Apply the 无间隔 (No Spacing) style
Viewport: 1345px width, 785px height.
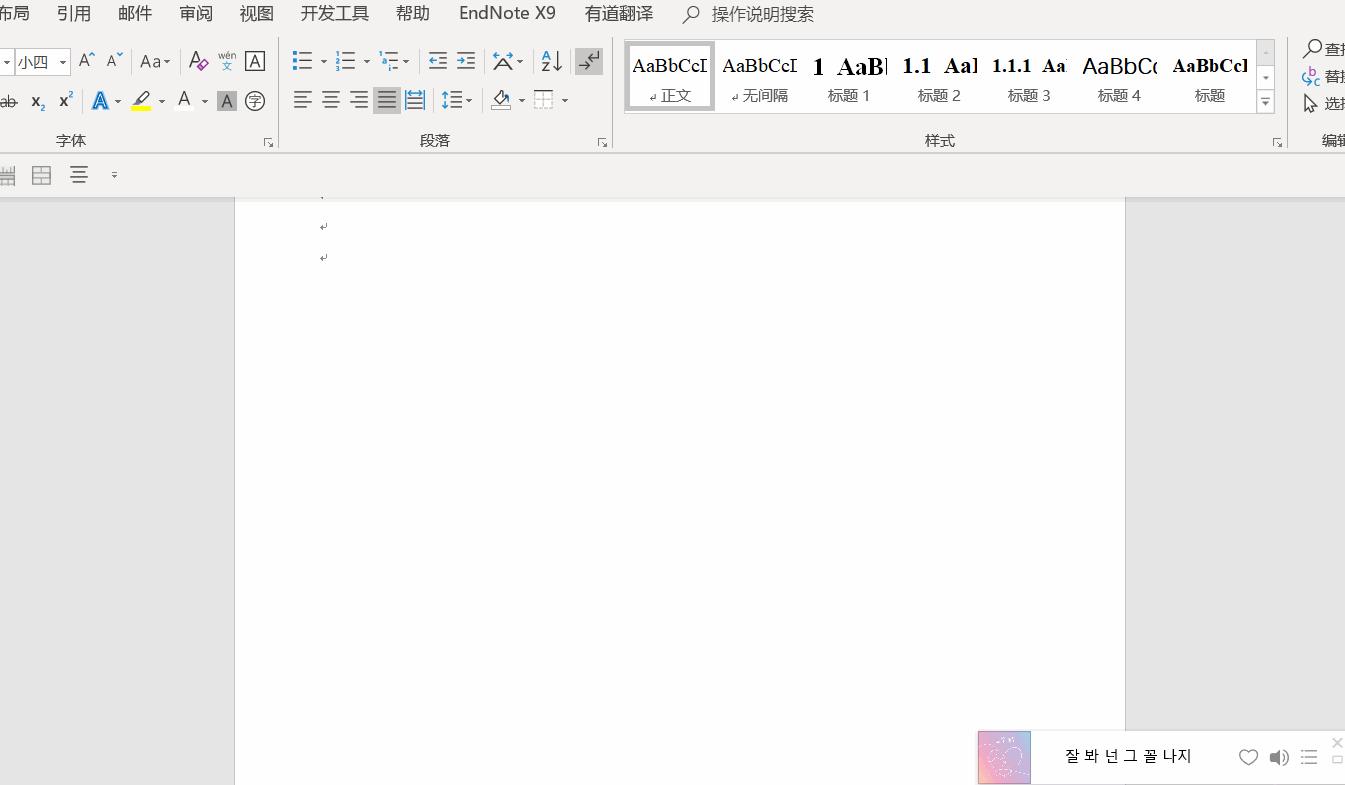click(x=760, y=76)
